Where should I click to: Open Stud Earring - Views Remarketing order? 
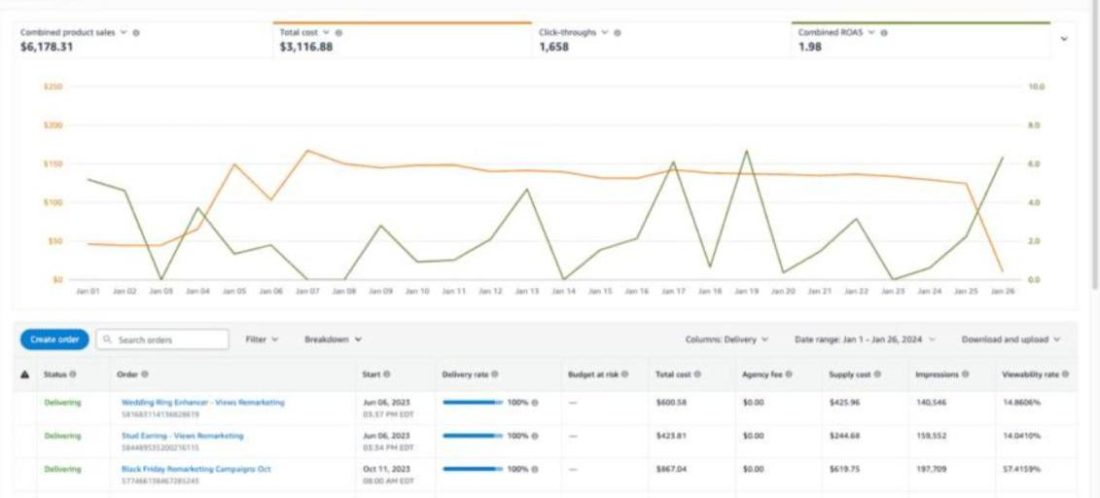(x=182, y=436)
